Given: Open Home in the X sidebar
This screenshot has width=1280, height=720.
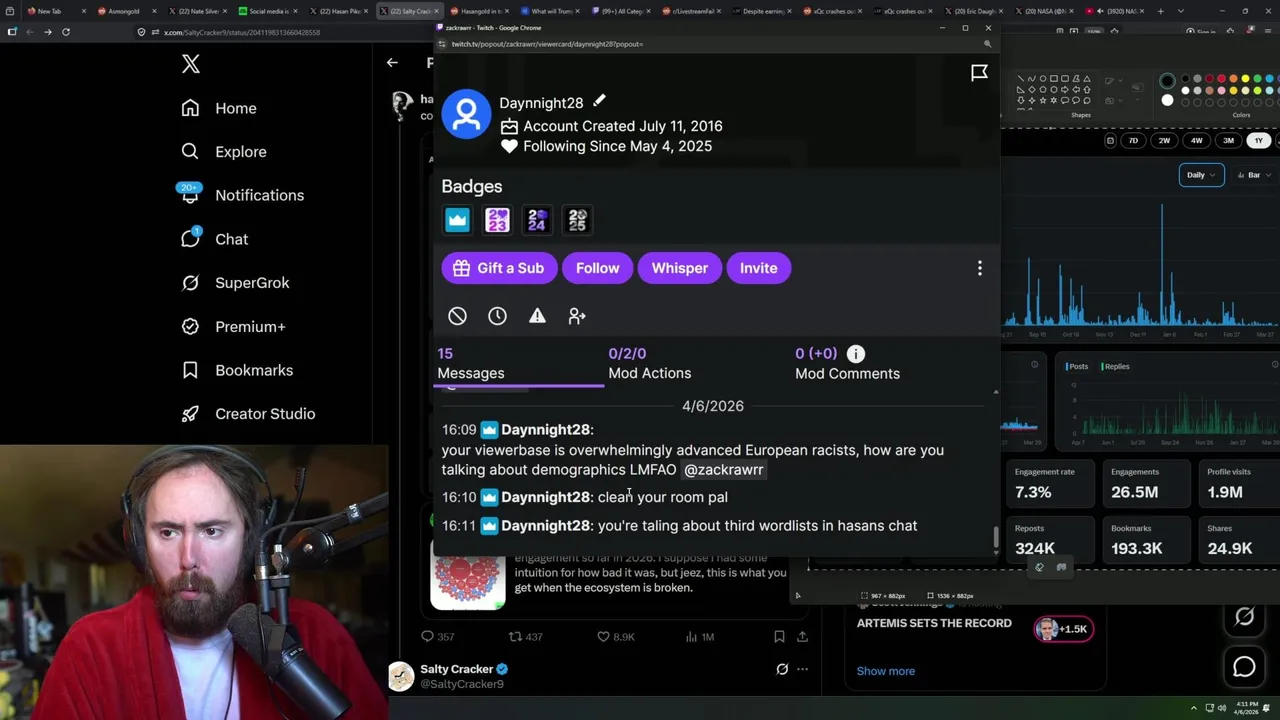Looking at the screenshot, I should 219,108.
